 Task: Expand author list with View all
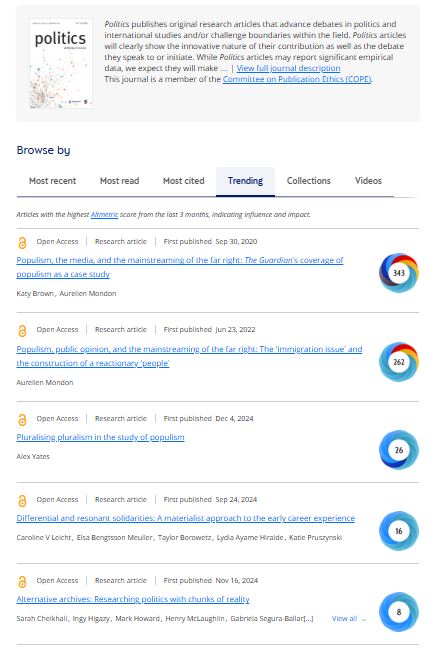click(x=349, y=619)
